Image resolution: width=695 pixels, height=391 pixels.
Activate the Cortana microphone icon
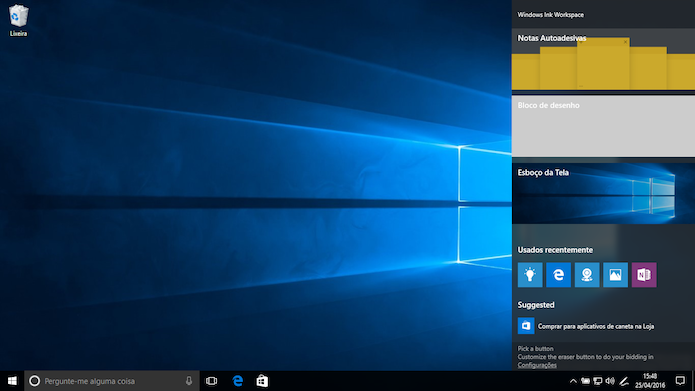click(x=189, y=381)
